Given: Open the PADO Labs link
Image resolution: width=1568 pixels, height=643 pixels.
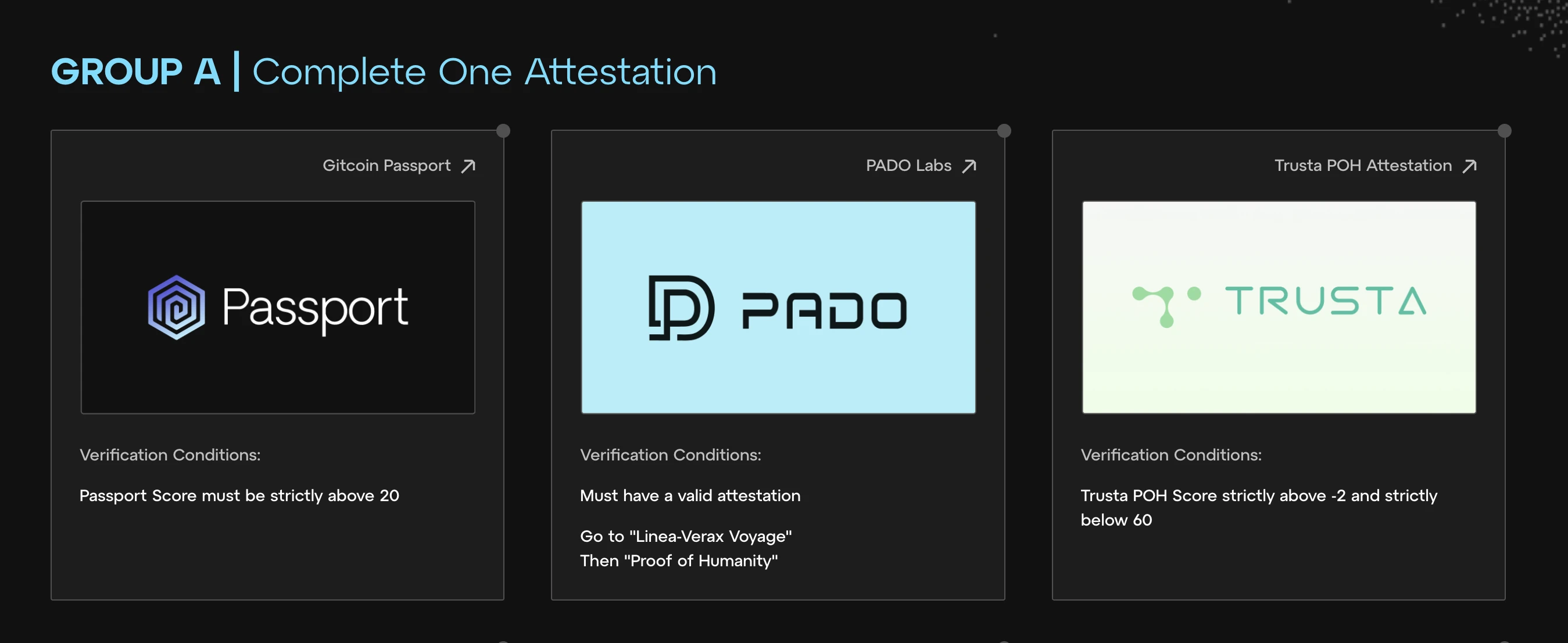Looking at the screenshot, I should (908, 166).
